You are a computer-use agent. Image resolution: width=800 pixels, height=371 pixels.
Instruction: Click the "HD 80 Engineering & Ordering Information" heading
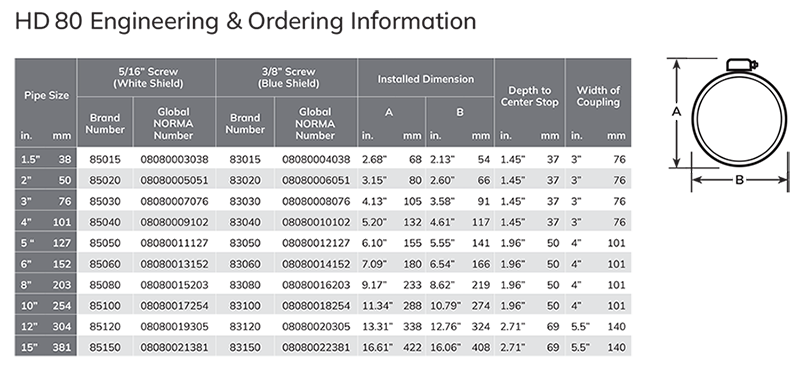click(x=245, y=21)
